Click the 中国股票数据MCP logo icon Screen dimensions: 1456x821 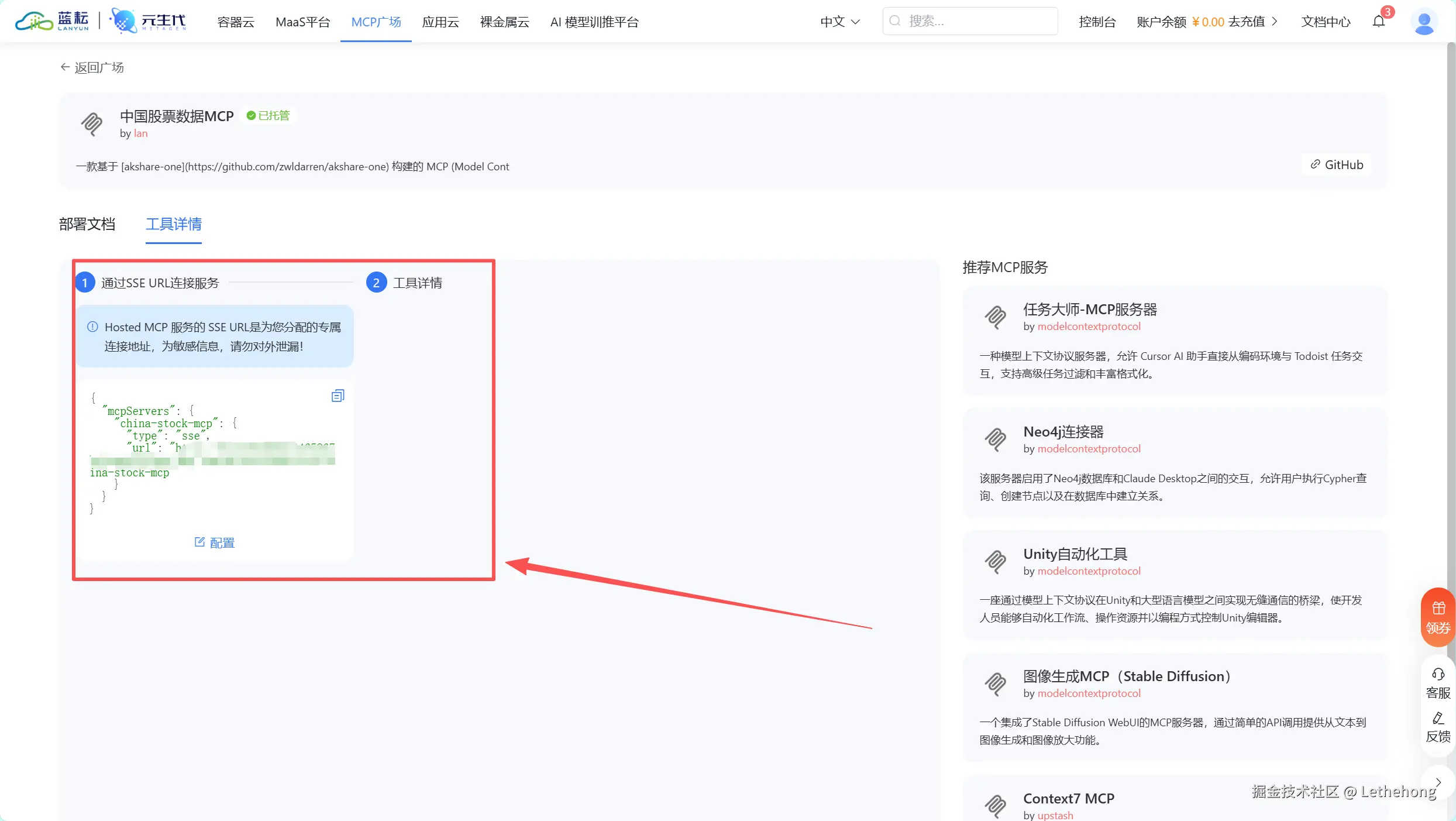pos(92,124)
